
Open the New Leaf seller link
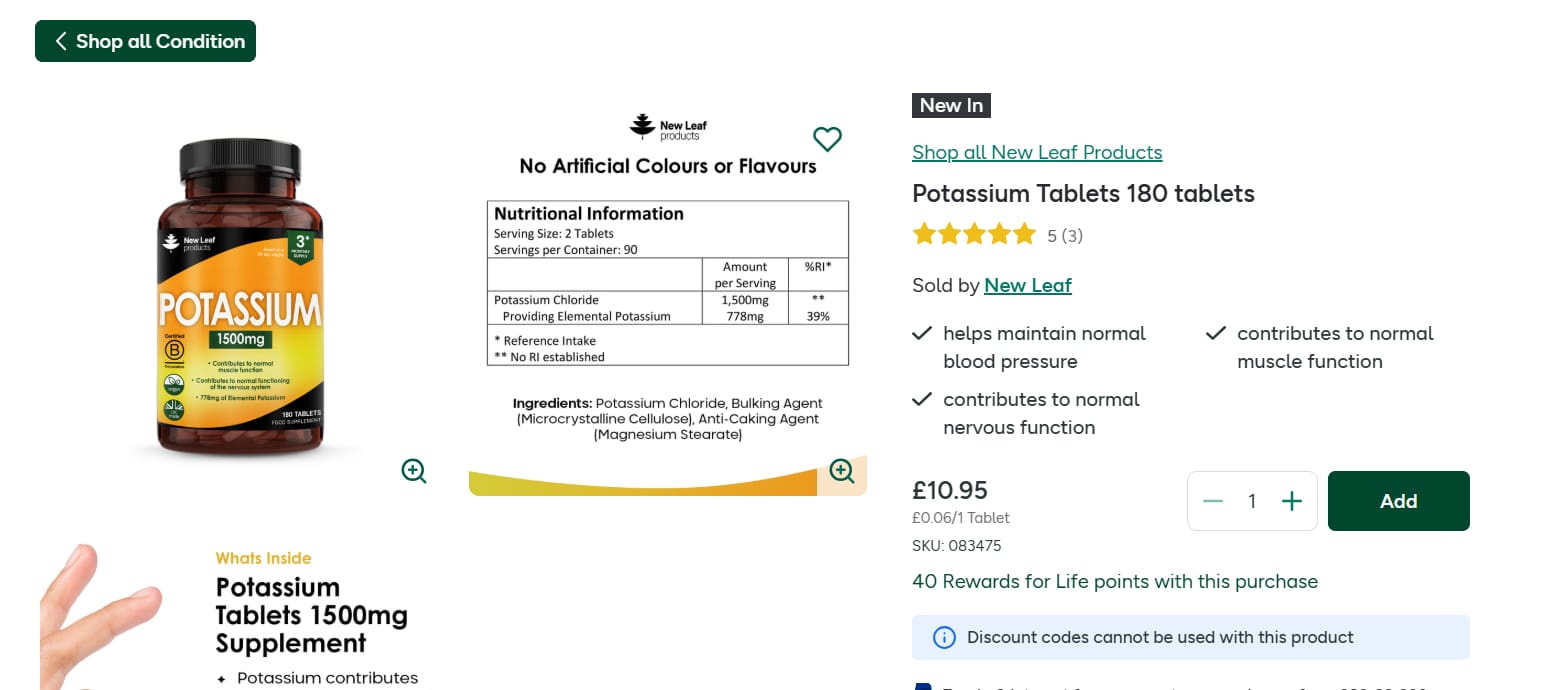click(1027, 285)
